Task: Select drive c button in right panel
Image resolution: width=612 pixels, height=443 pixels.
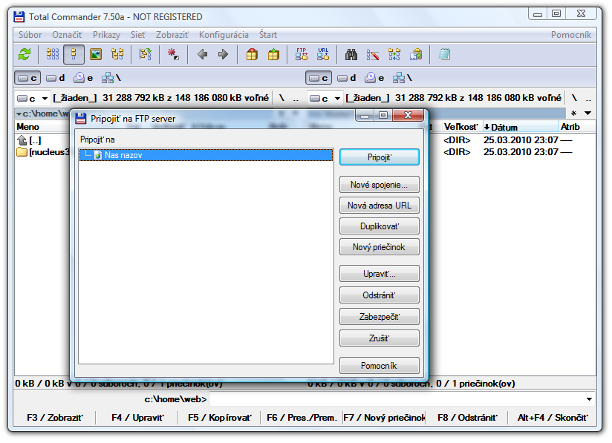Action: [318, 78]
